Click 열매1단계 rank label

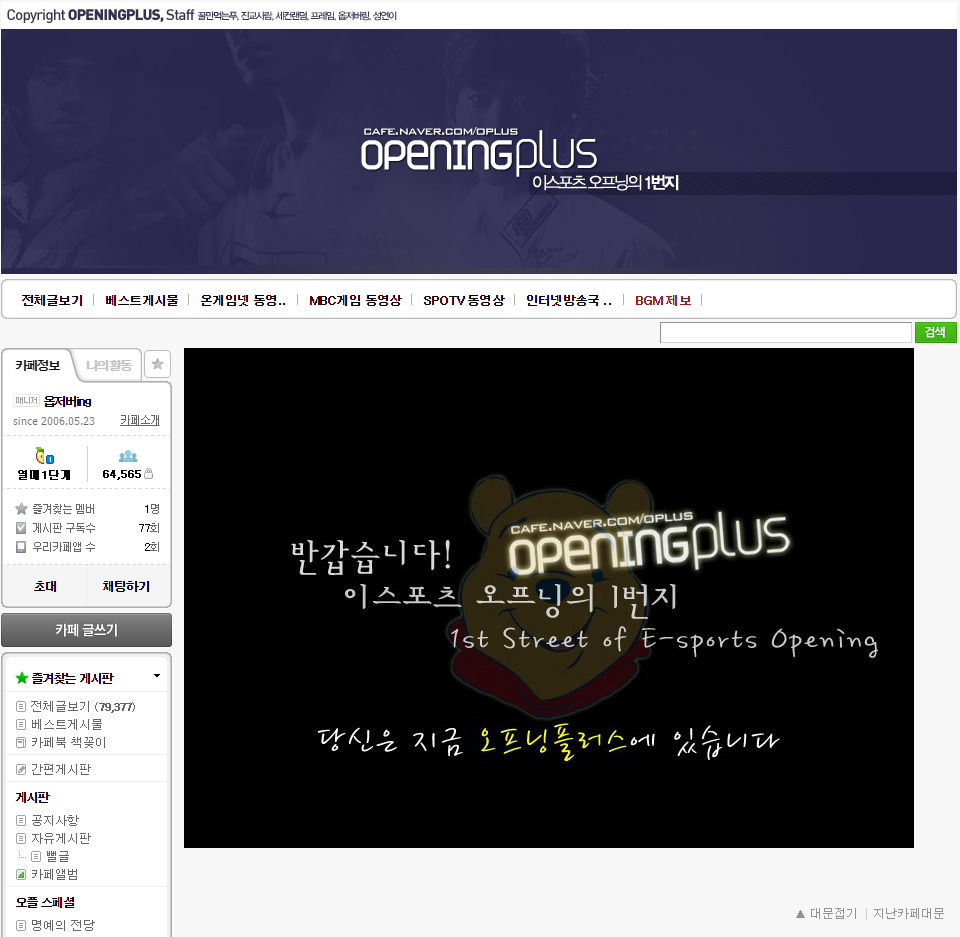tap(44, 475)
